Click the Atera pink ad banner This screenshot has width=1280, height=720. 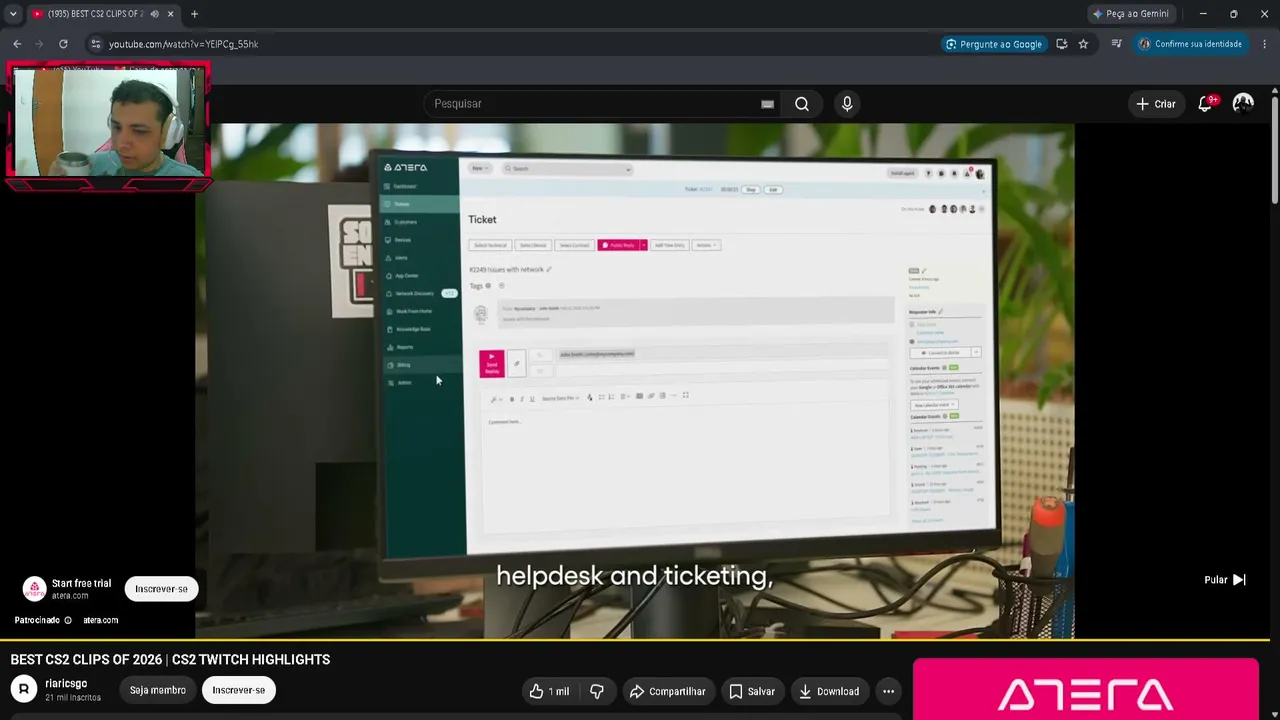(1085, 690)
